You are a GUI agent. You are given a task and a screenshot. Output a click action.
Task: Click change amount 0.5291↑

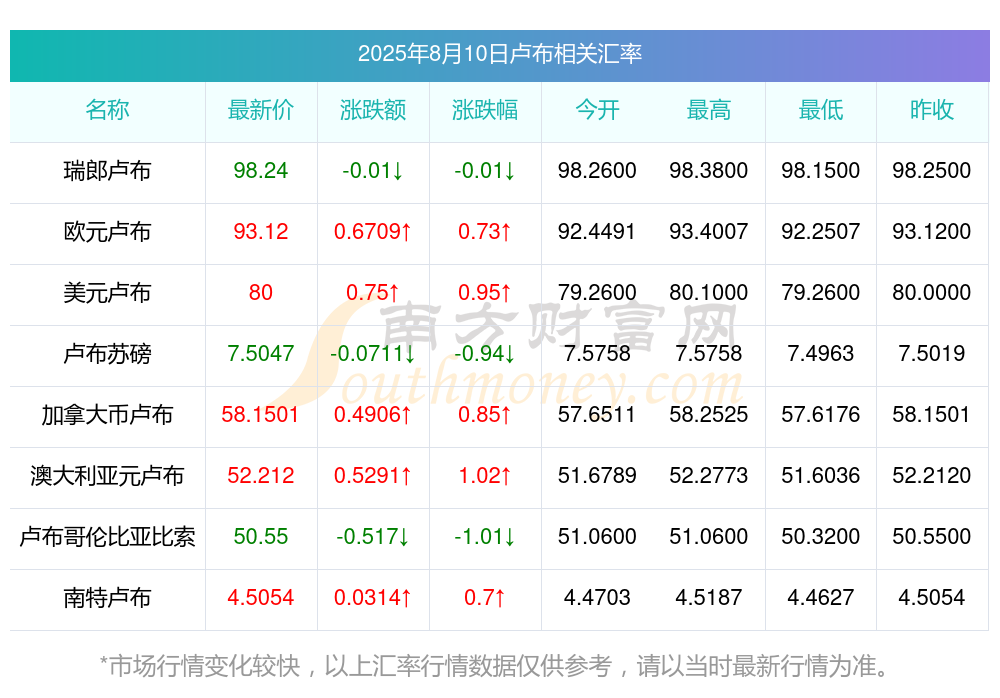(373, 475)
